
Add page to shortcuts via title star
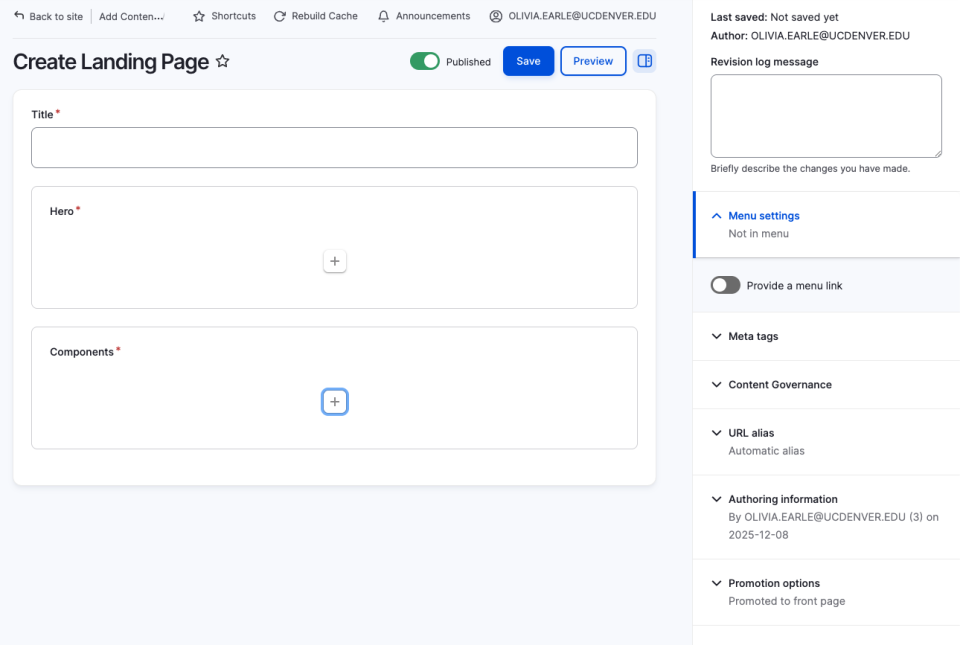pos(223,61)
